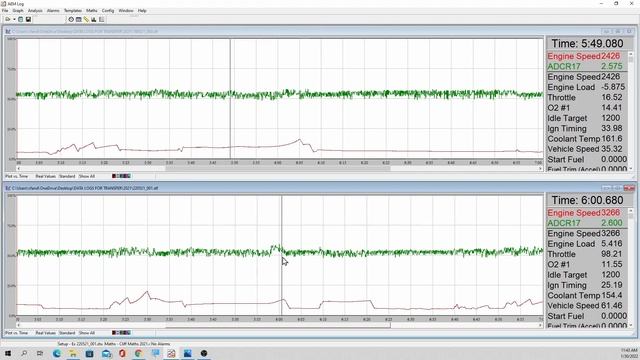Expand the open file dropdown arrow
The image size is (640, 360).
[x=14, y=19]
